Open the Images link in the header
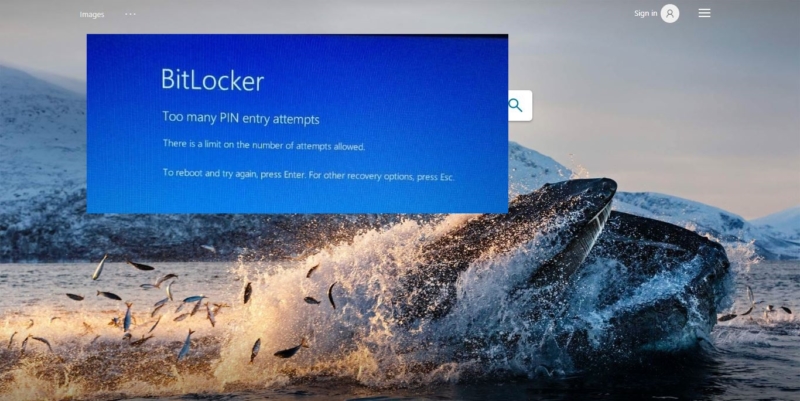The height and width of the screenshot is (401, 800). click(x=92, y=14)
